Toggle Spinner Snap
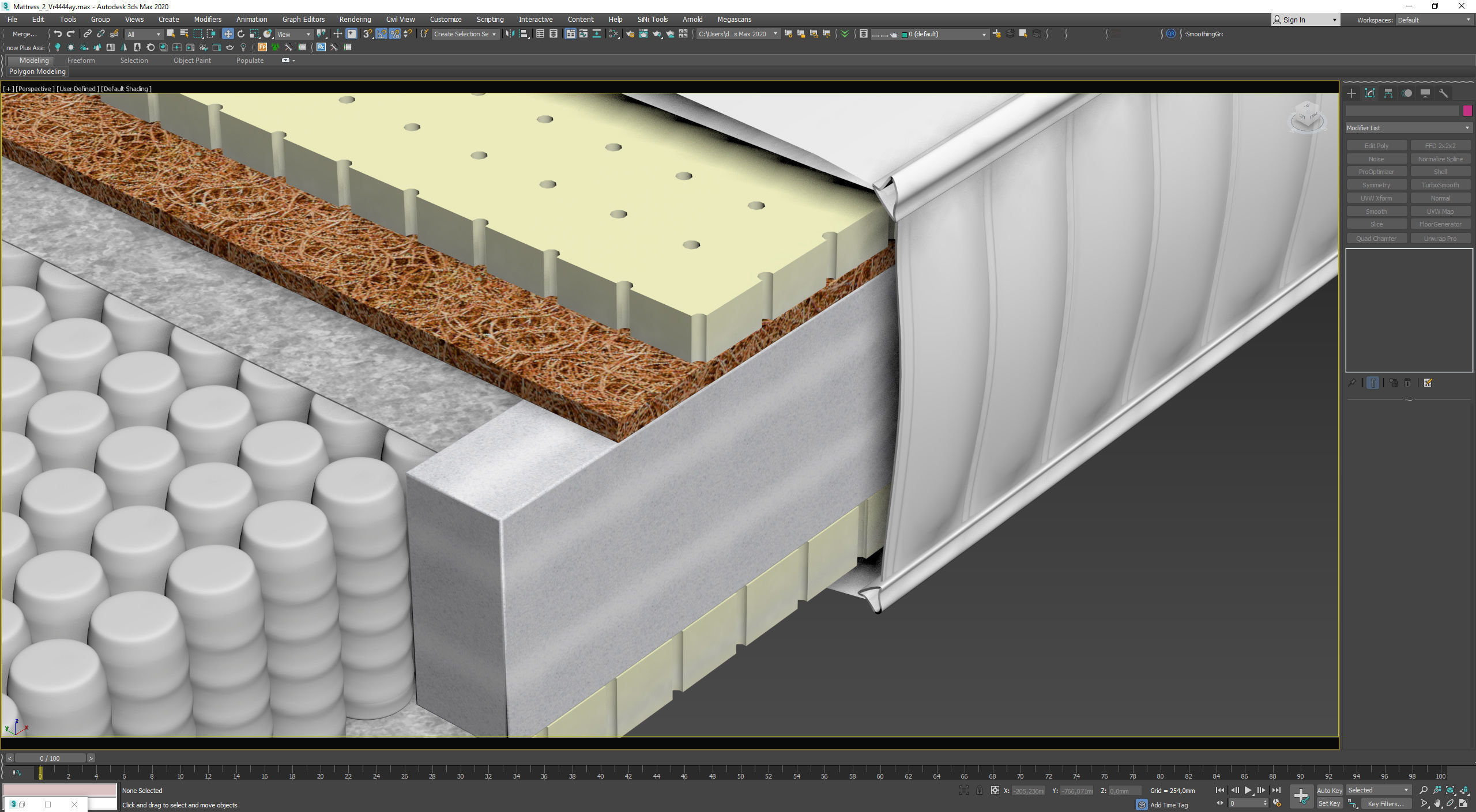Viewport: 1476px width, 812px height. pyautogui.click(x=408, y=34)
